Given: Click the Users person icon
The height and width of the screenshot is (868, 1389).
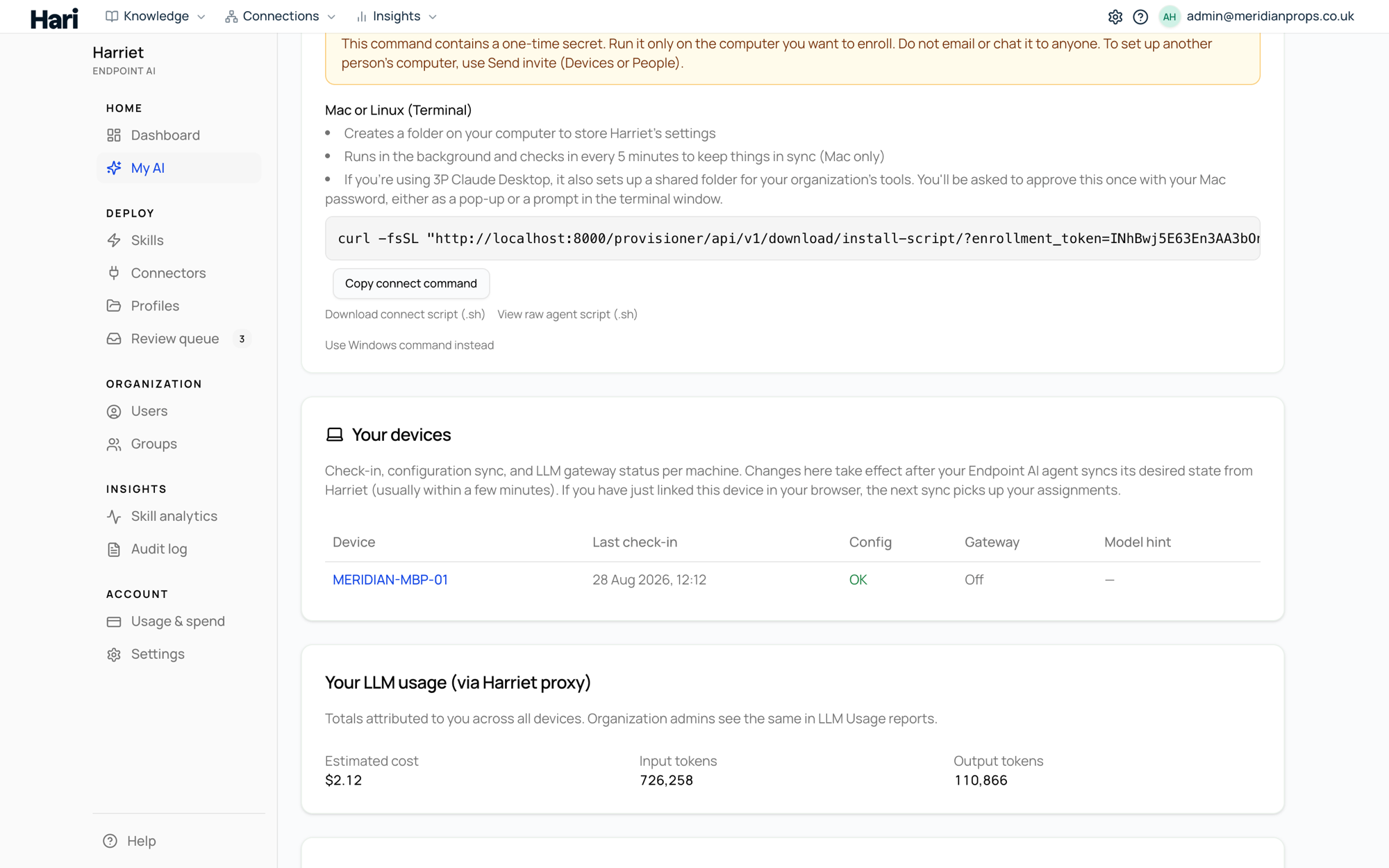Looking at the screenshot, I should click(114, 411).
